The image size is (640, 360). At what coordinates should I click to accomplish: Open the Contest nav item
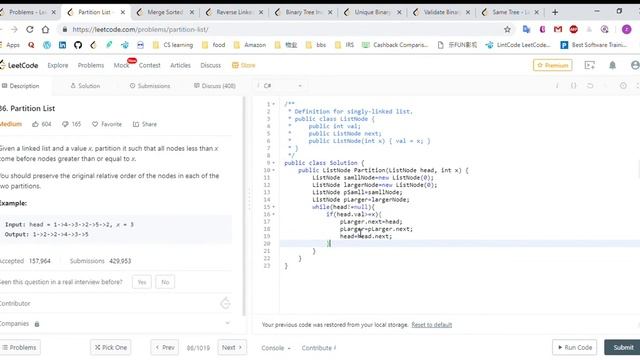pyautogui.click(x=149, y=65)
